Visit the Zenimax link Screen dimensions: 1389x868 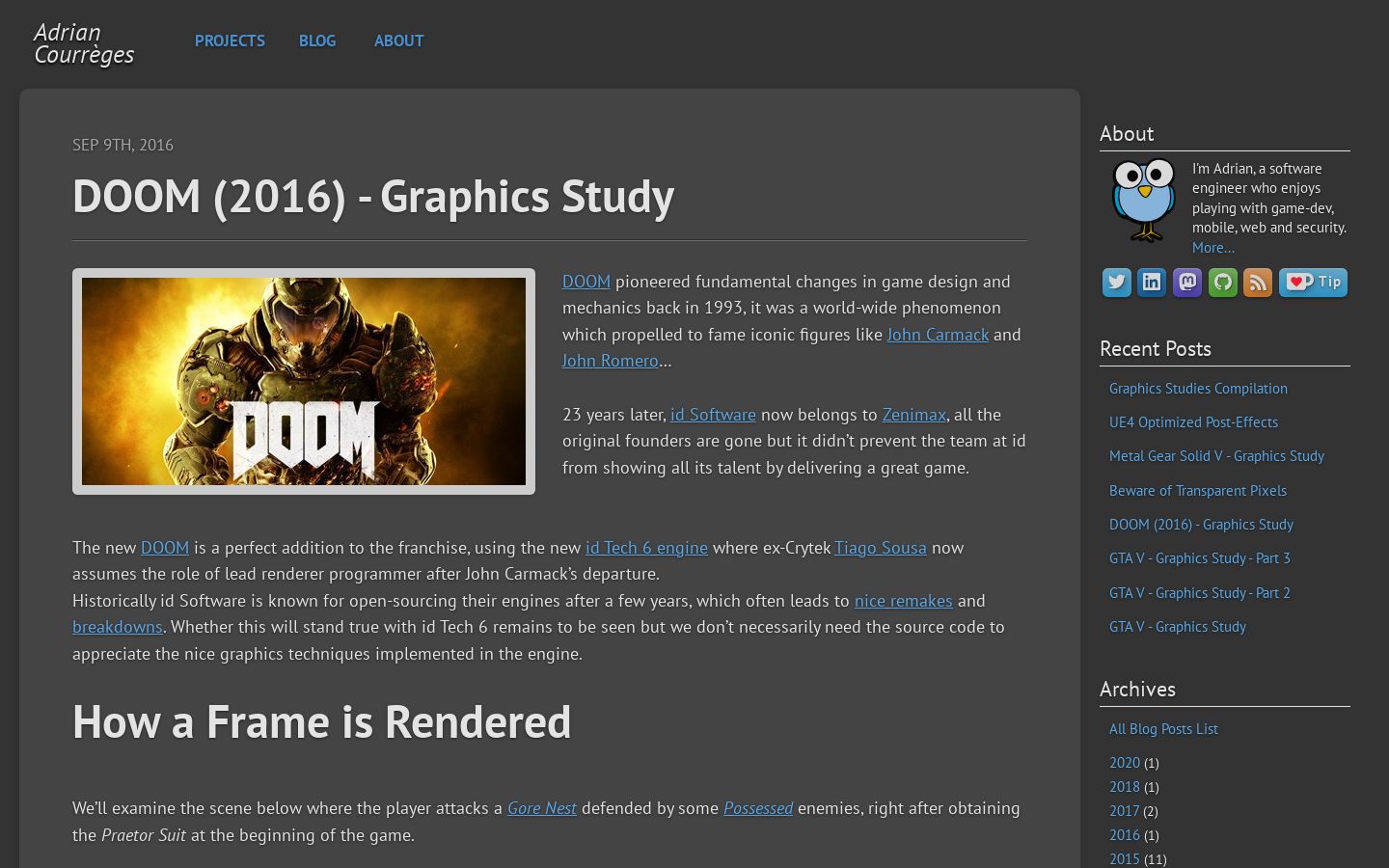point(913,415)
